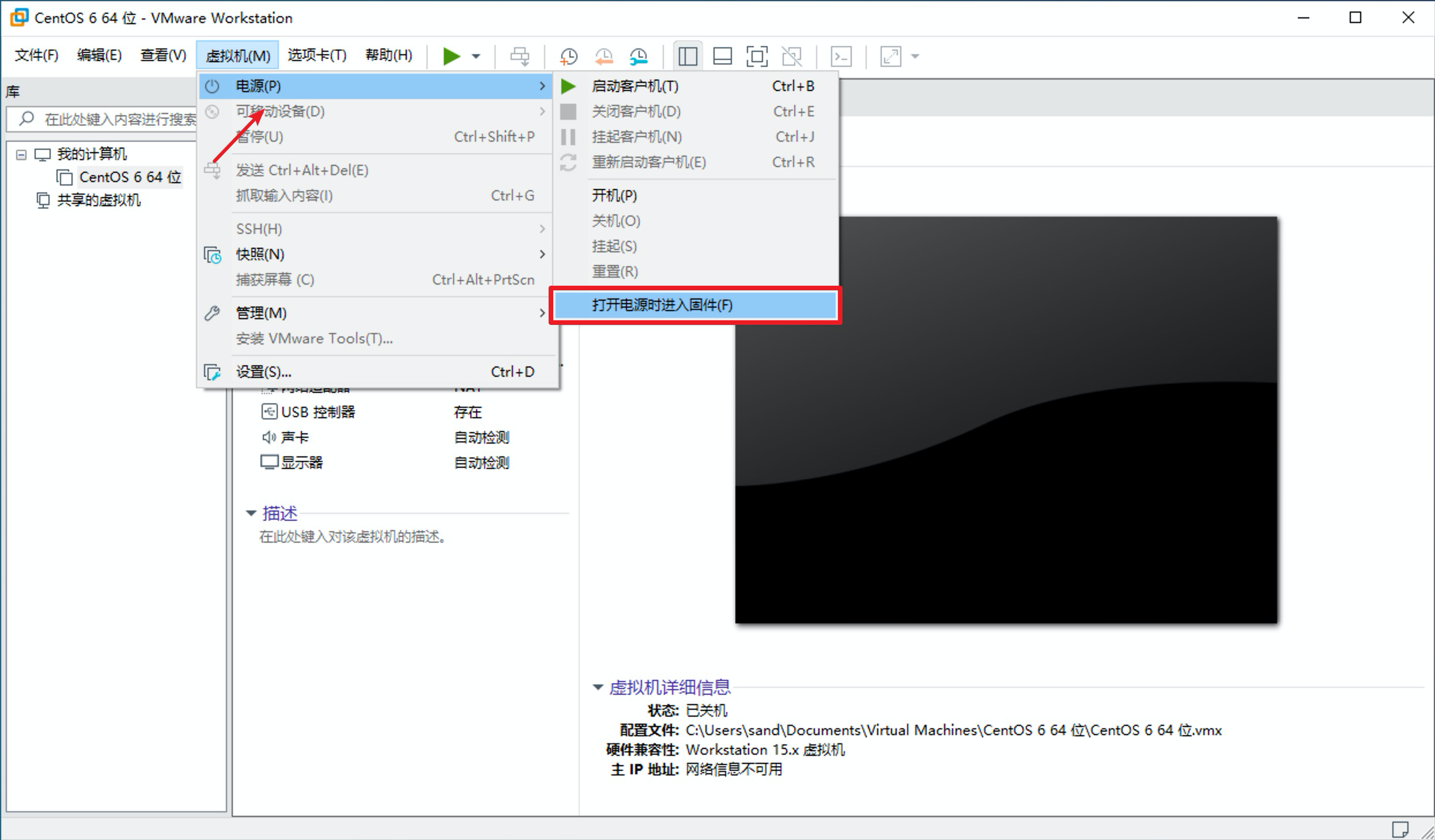Collapse the 描述 section

[251, 513]
